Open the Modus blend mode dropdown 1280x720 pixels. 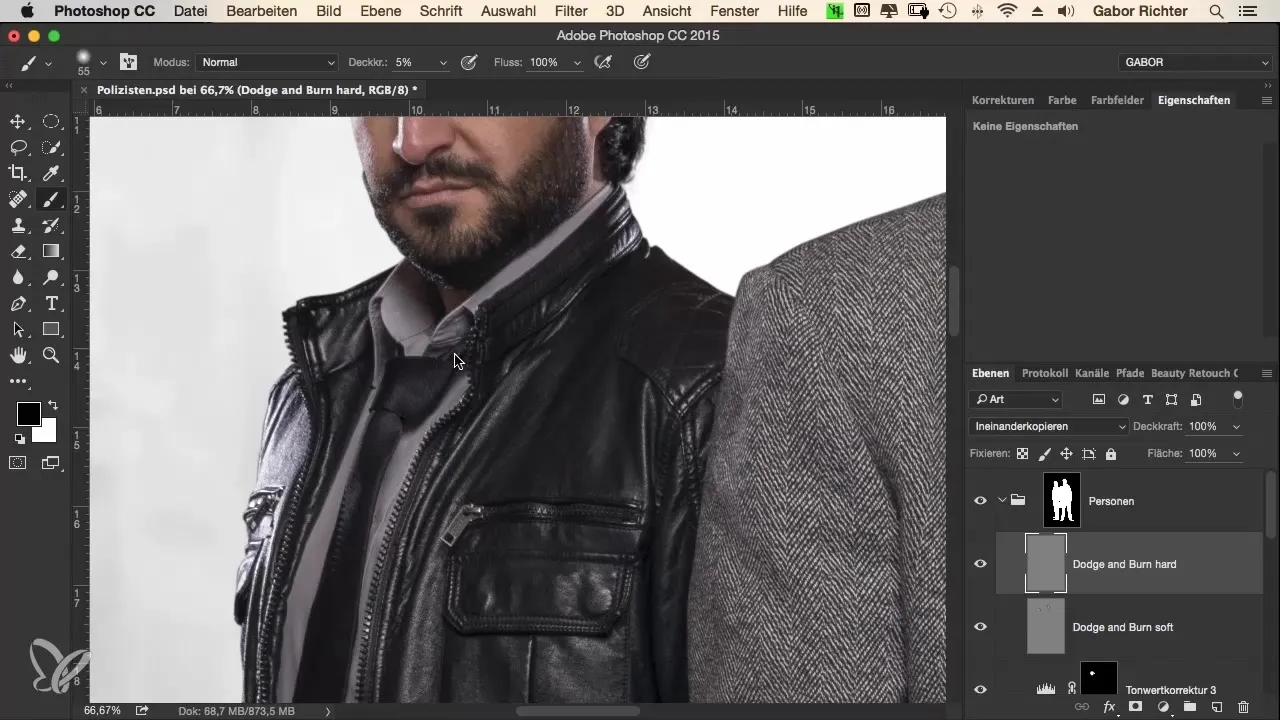267,62
